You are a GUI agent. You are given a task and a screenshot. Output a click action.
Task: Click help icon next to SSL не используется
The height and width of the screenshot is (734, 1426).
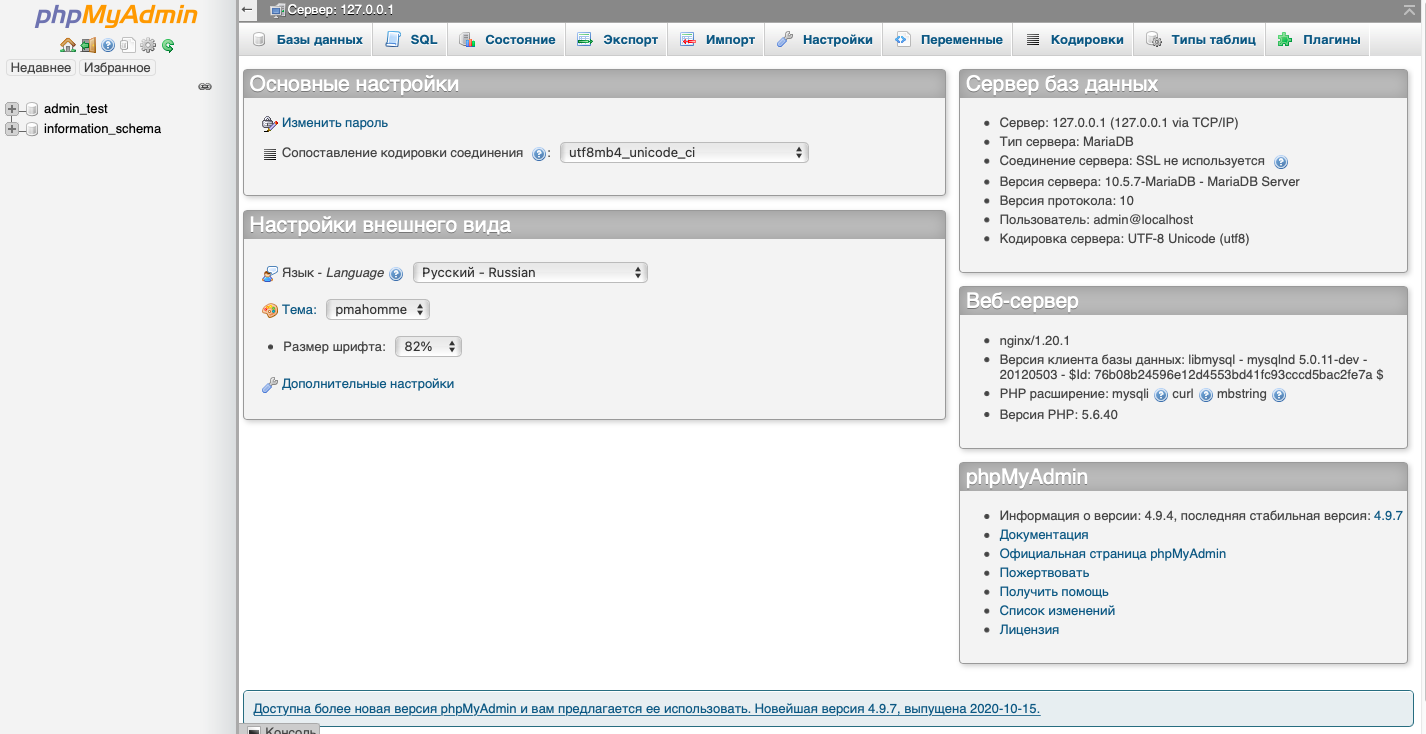1281,161
